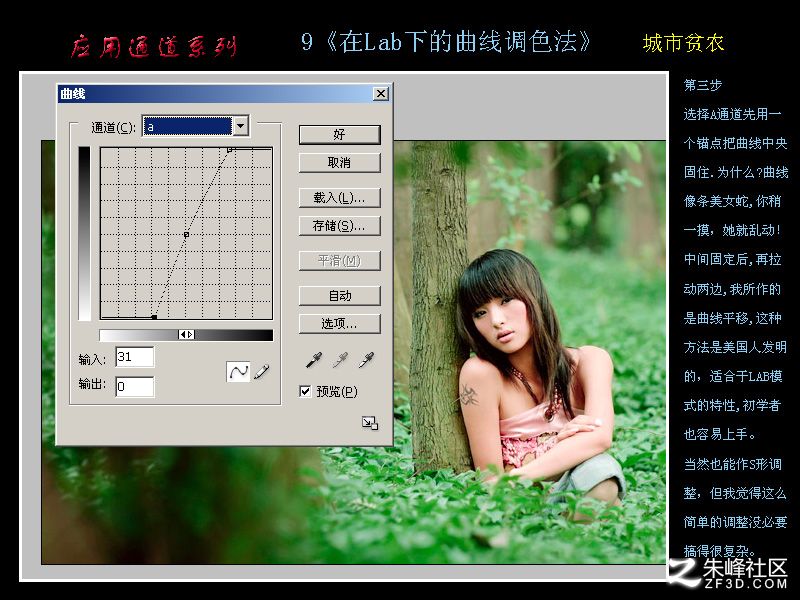Click the 自动 button
800x600 pixels.
(339, 295)
